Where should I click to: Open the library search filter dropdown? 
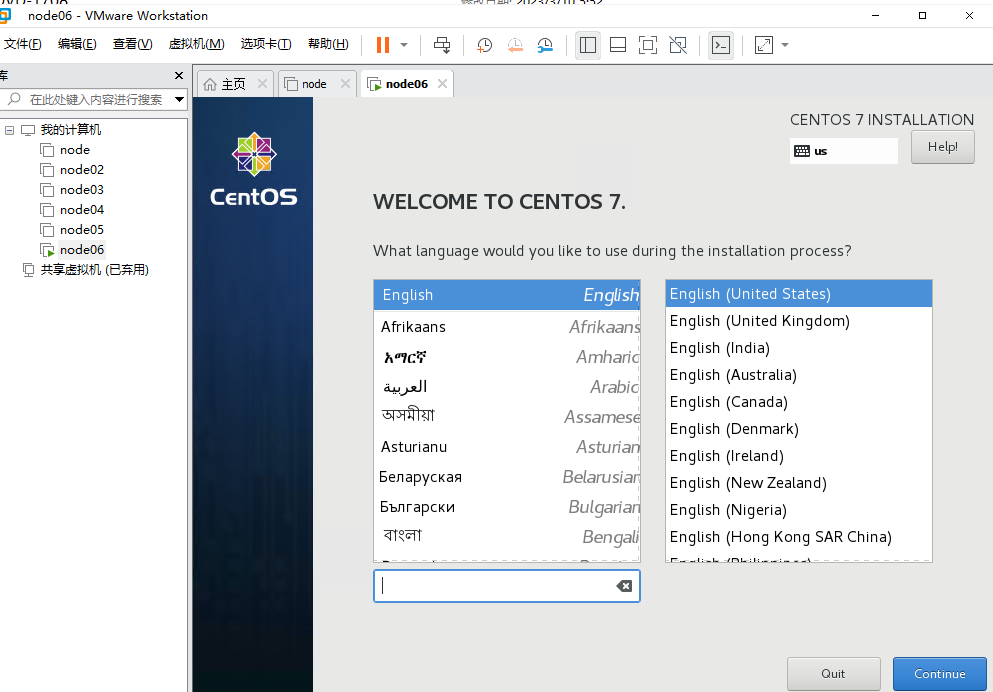point(179,99)
